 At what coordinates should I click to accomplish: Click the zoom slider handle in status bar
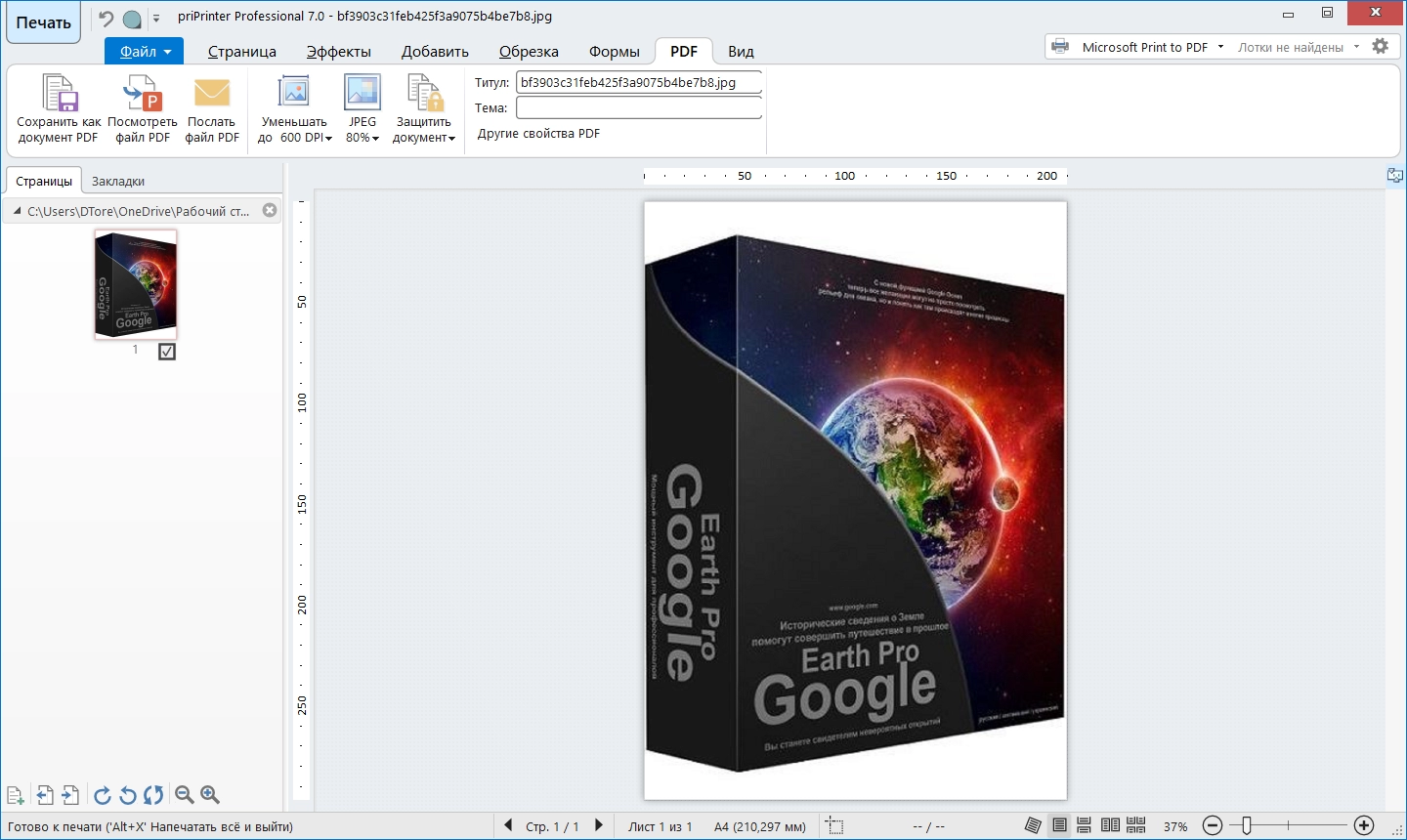click(1247, 825)
